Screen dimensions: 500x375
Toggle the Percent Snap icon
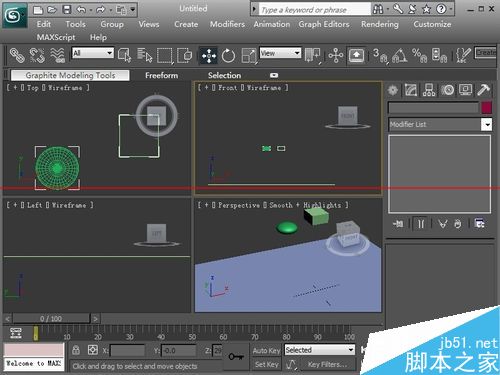tap(419, 55)
